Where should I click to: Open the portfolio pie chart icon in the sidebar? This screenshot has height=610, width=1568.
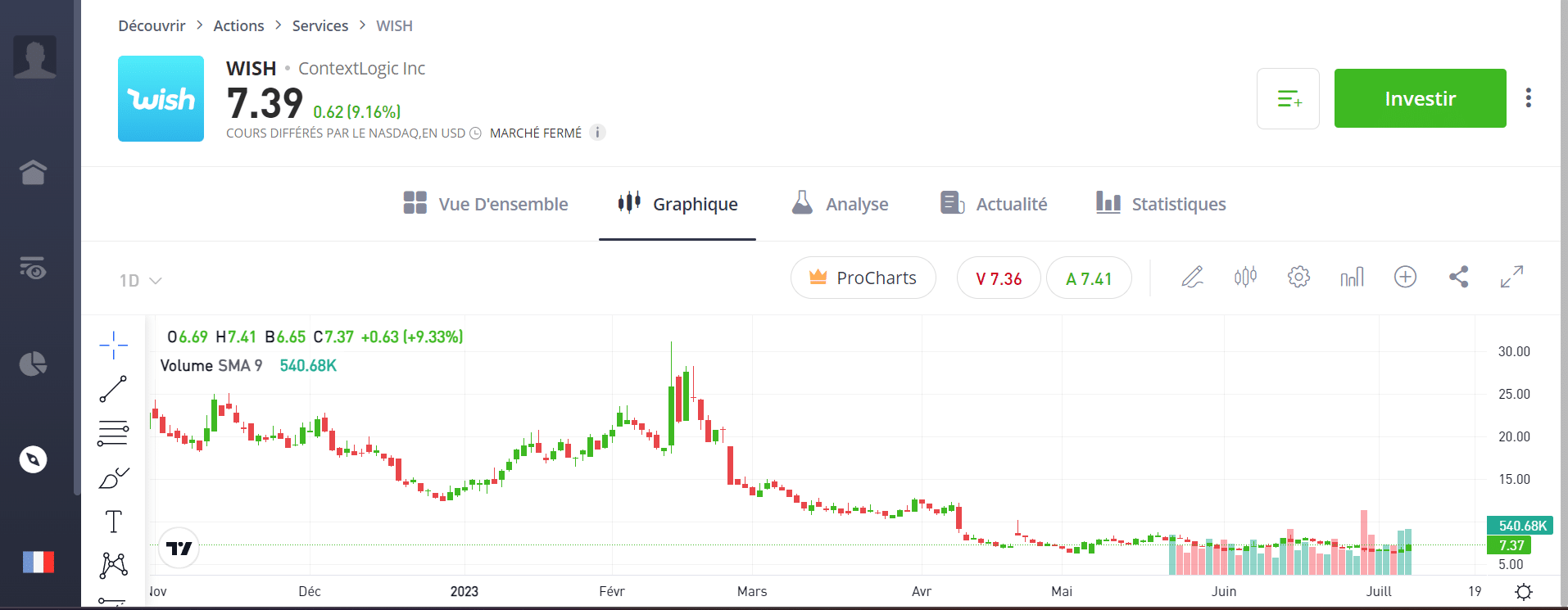(33, 364)
